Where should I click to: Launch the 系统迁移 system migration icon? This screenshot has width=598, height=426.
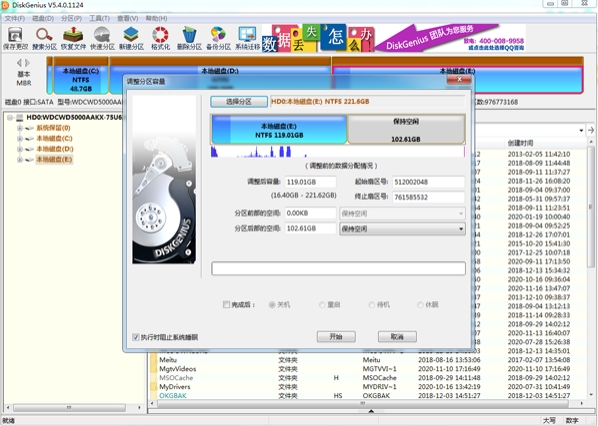pos(247,38)
